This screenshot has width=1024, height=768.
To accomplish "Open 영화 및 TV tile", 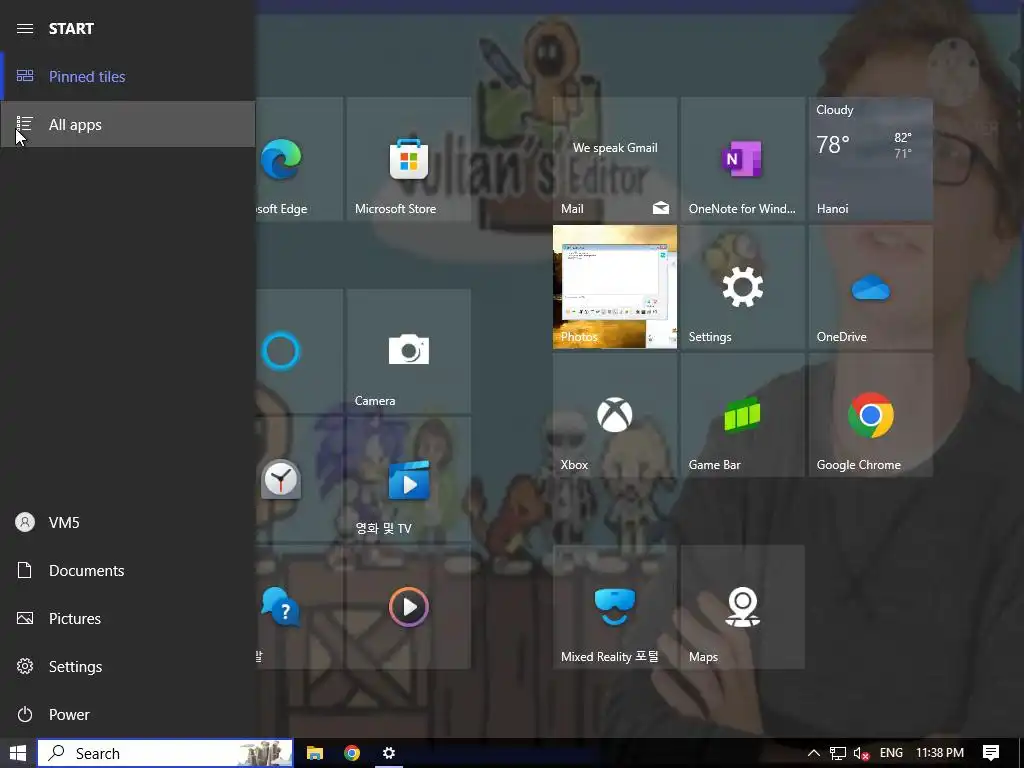I will pyautogui.click(x=409, y=479).
